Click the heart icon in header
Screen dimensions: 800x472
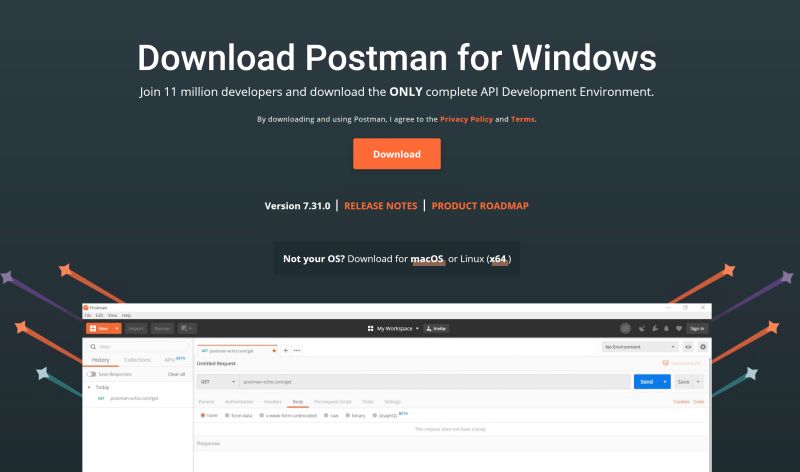point(679,329)
